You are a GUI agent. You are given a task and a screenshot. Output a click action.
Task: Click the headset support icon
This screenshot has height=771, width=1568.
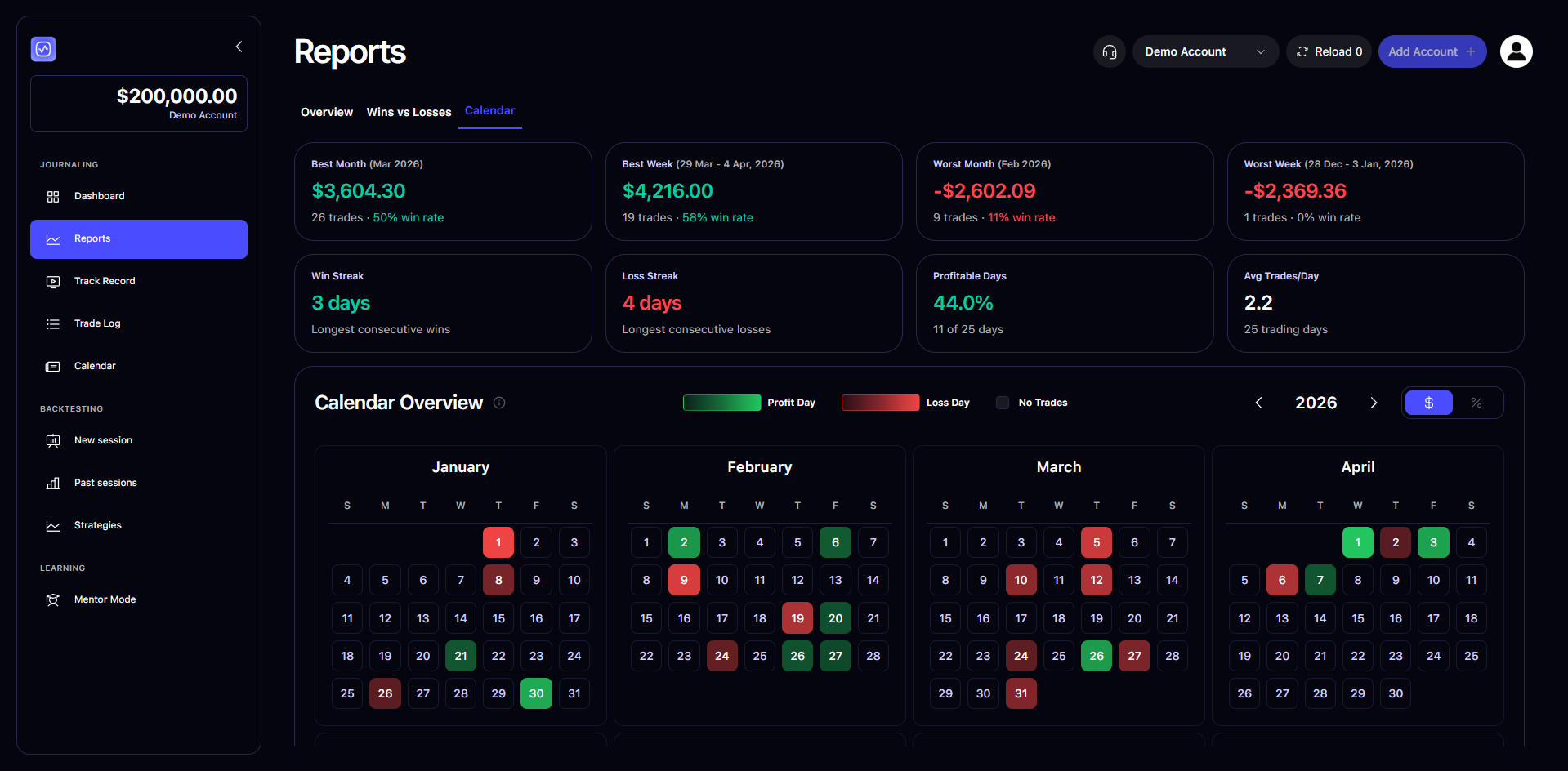(x=1109, y=51)
